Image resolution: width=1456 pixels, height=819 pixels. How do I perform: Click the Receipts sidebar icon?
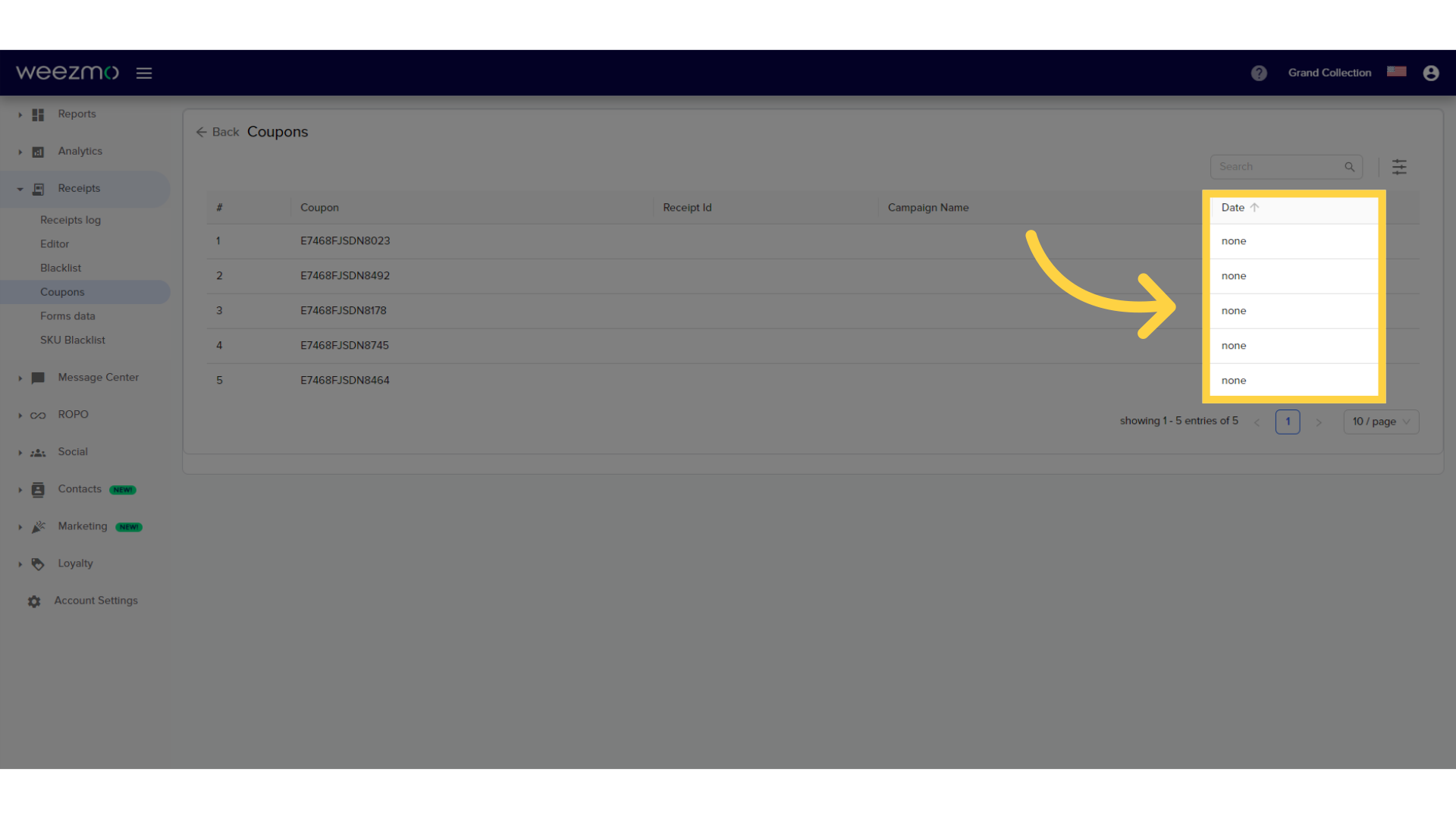(38, 189)
